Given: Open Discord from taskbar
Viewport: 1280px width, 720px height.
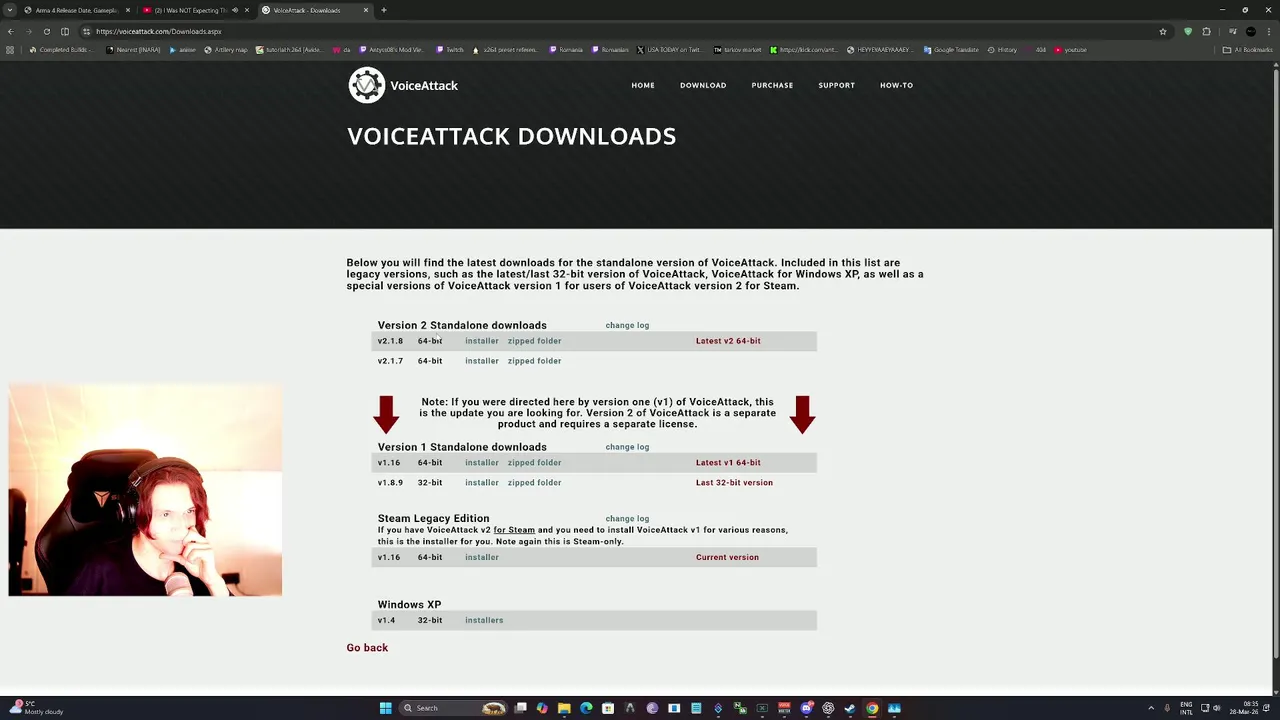Looking at the screenshot, I should click(806, 708).
